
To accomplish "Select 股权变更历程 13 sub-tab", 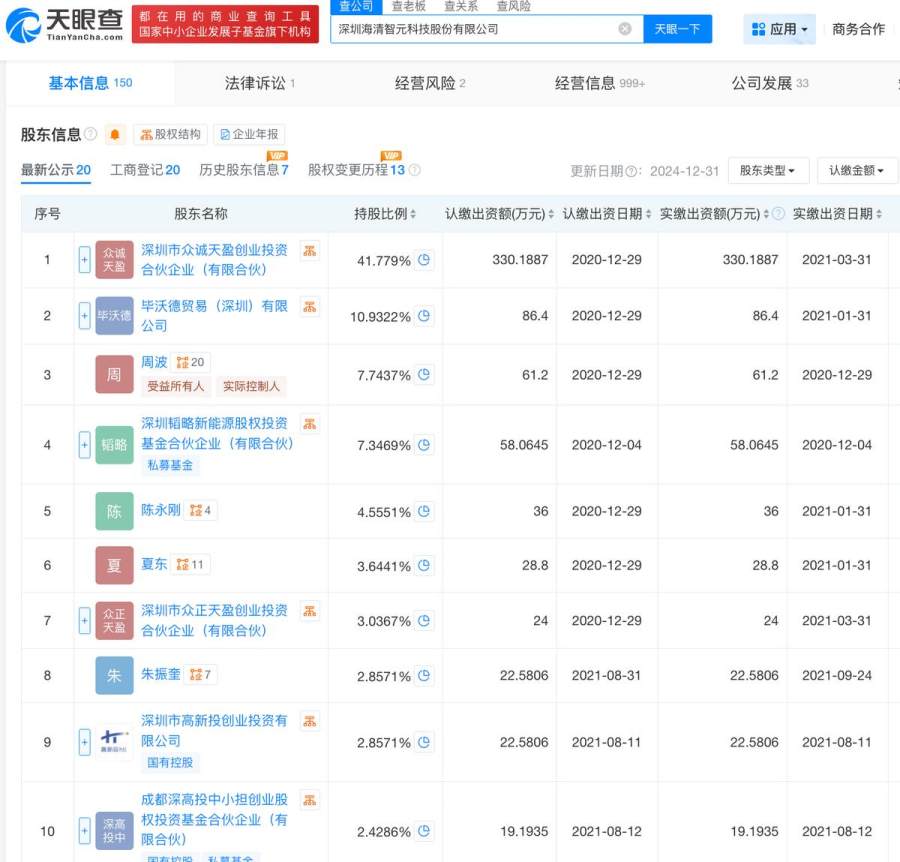I will pyautogui.click(x=356, y=170).
